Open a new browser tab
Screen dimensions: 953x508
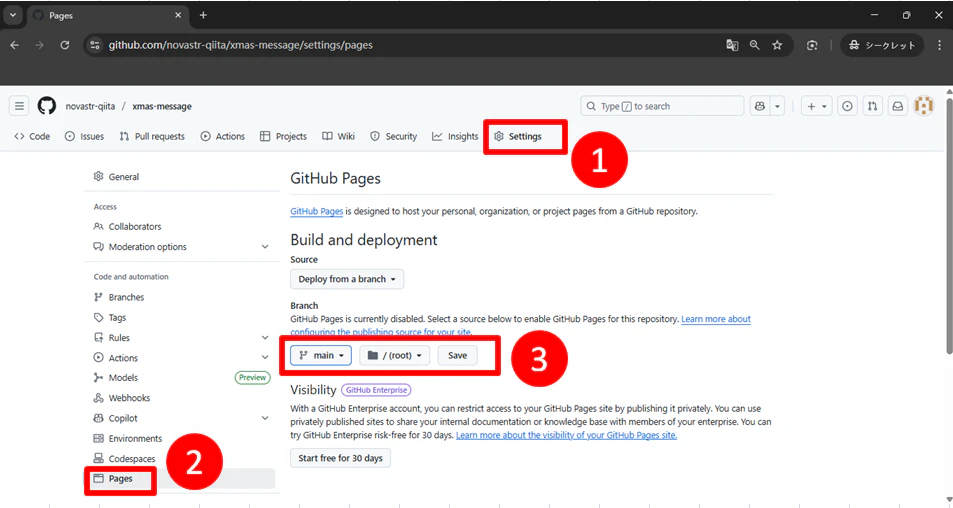coord(203,15)
